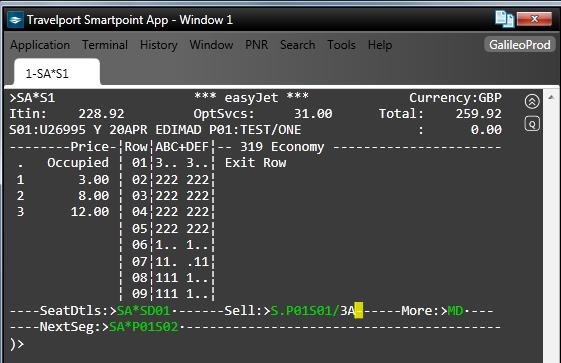Click the 319 Economy heading
This screenshot has width=561, height=363.
(x=282, y=147)
